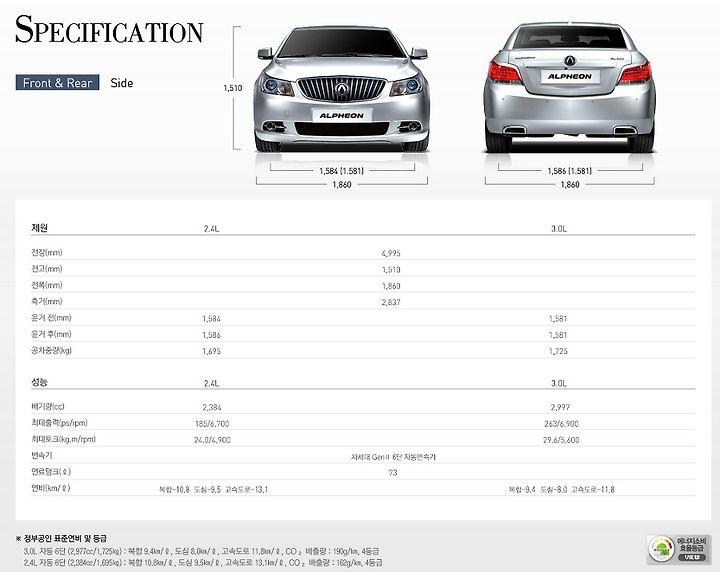Click the 복합-9.4 fuel economy entry

click(522, 489)
